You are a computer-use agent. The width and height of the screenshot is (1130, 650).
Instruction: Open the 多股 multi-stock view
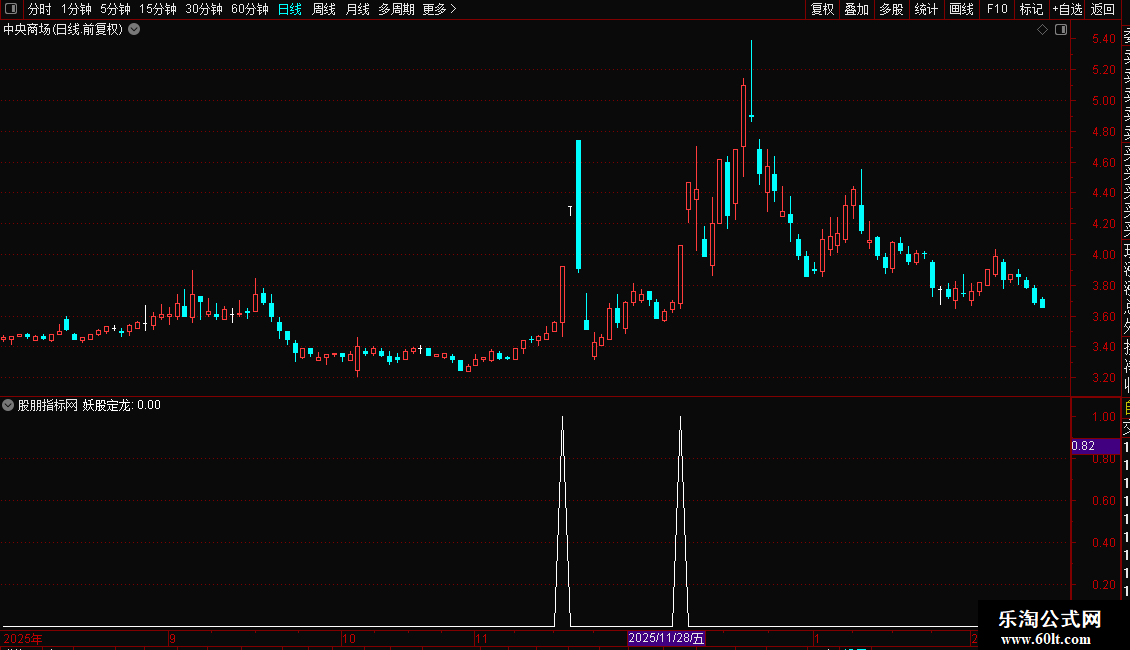(891, 9)
